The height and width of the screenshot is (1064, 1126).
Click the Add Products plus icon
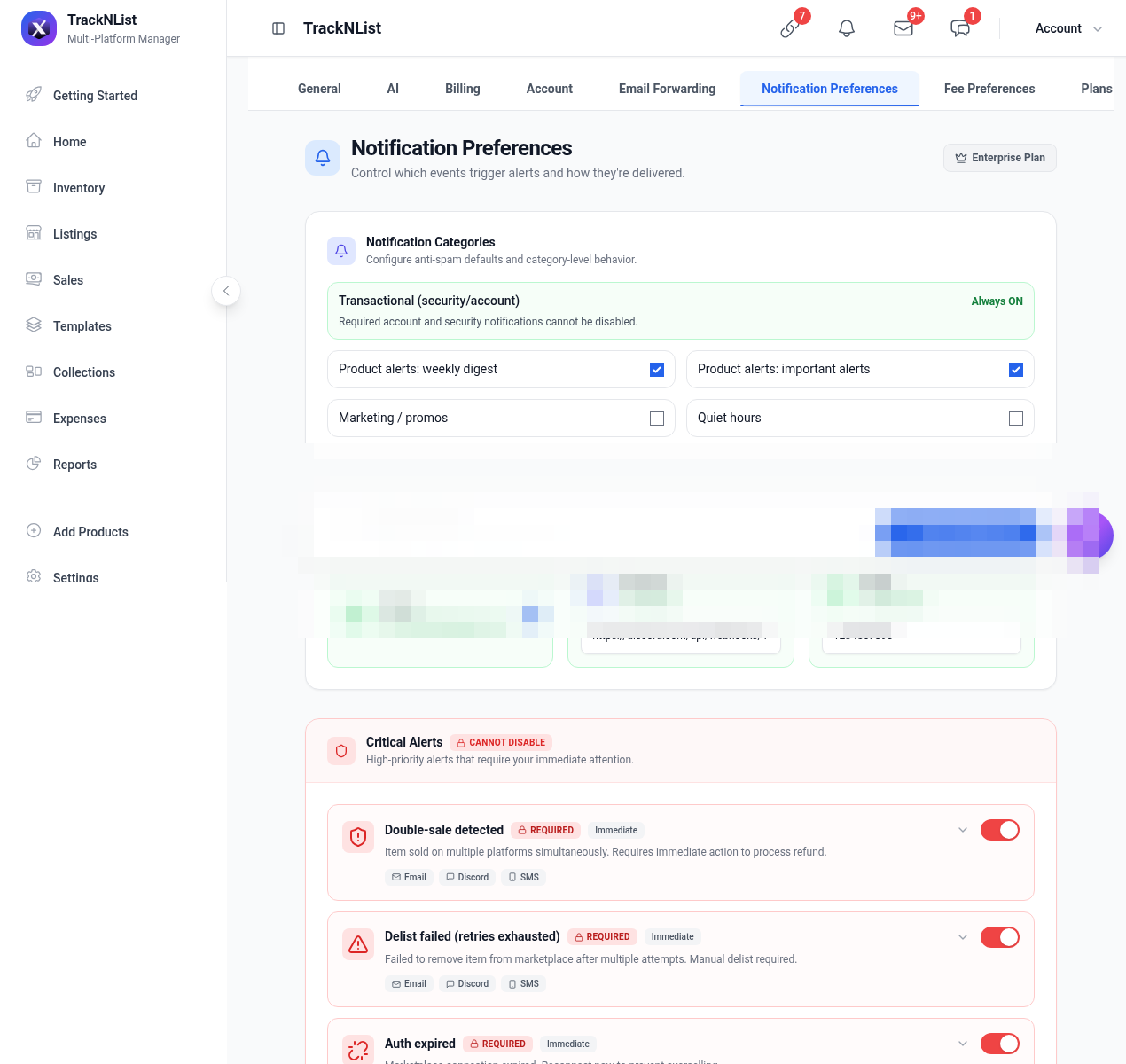click(34, 531)
